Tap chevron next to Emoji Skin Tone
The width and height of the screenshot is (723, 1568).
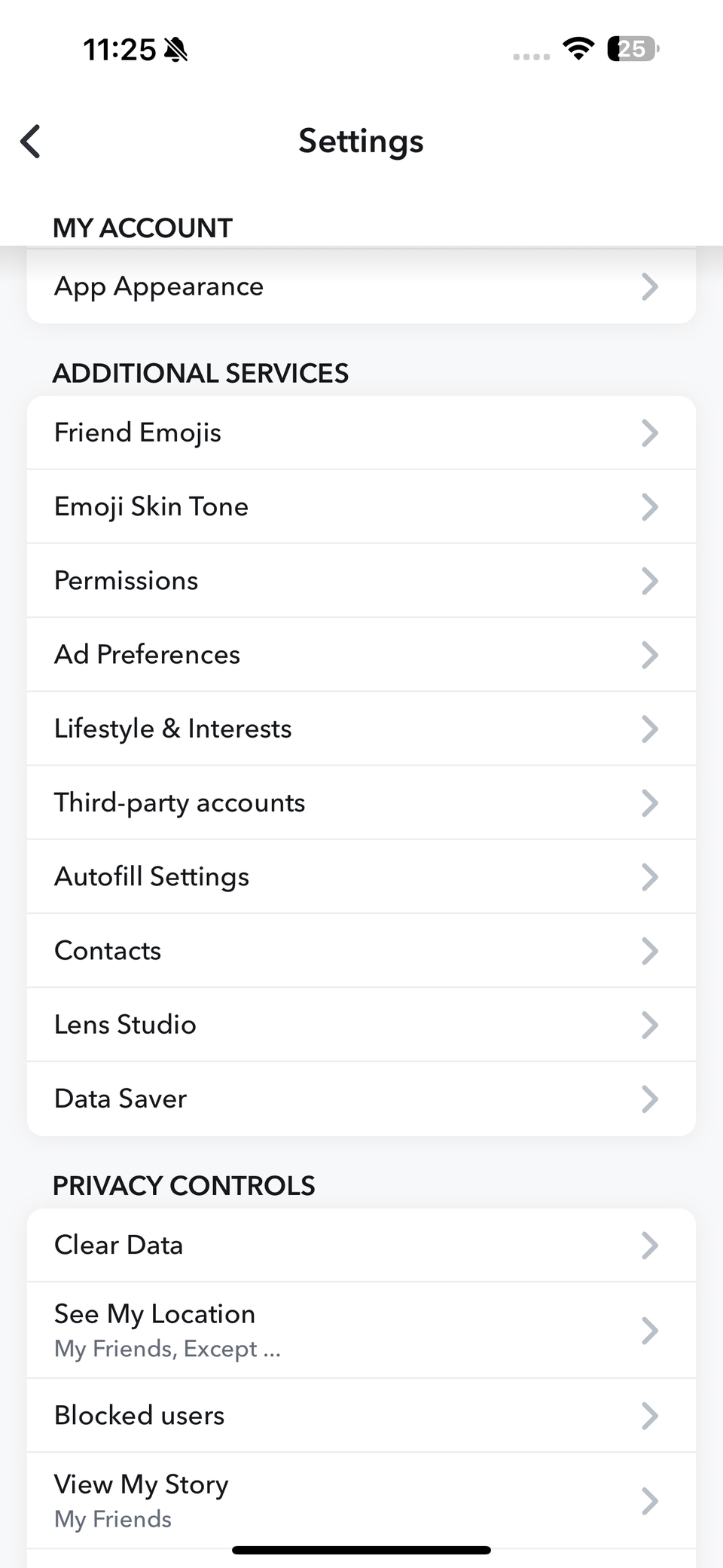649,507
